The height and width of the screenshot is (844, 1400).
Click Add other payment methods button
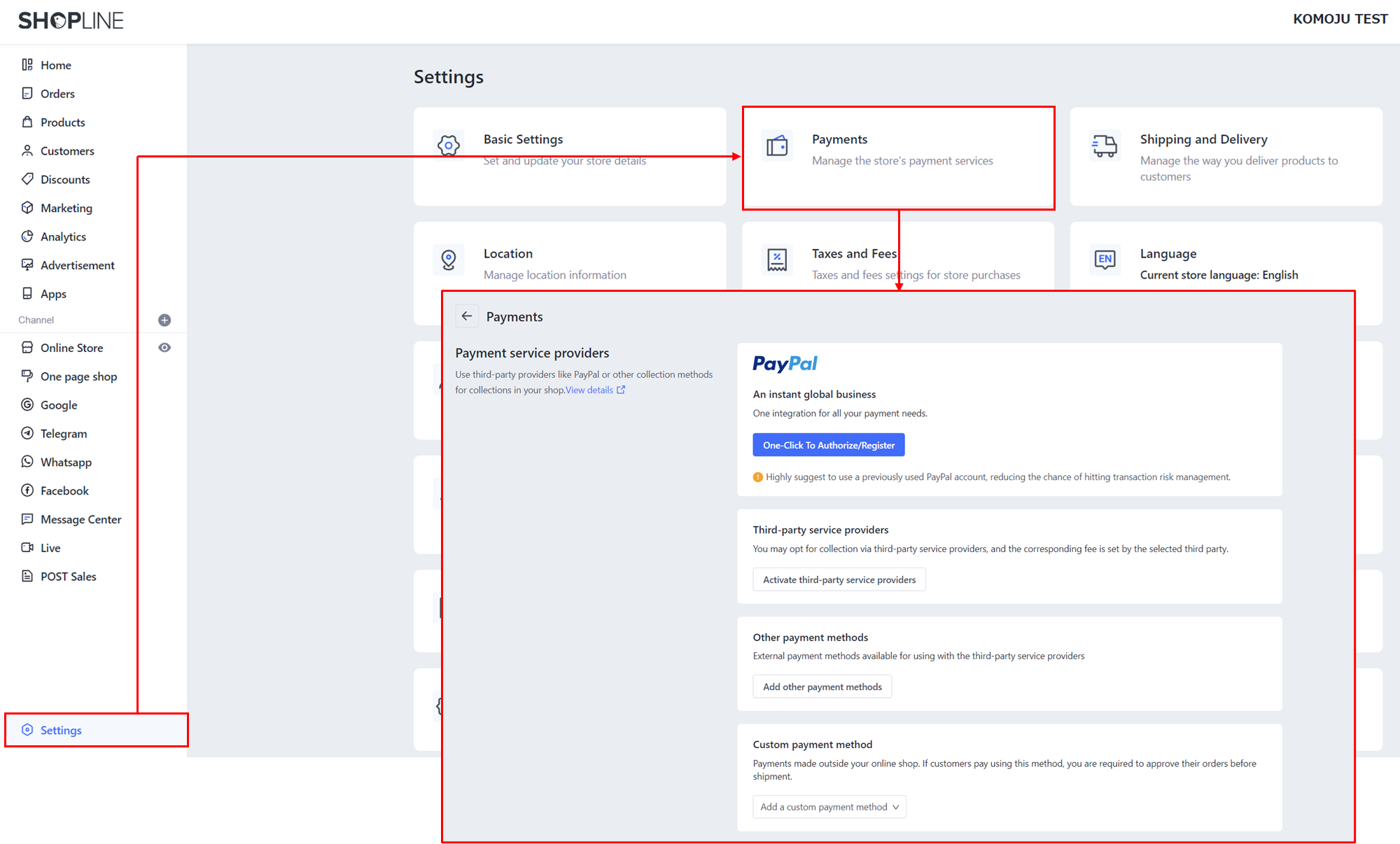822,687
